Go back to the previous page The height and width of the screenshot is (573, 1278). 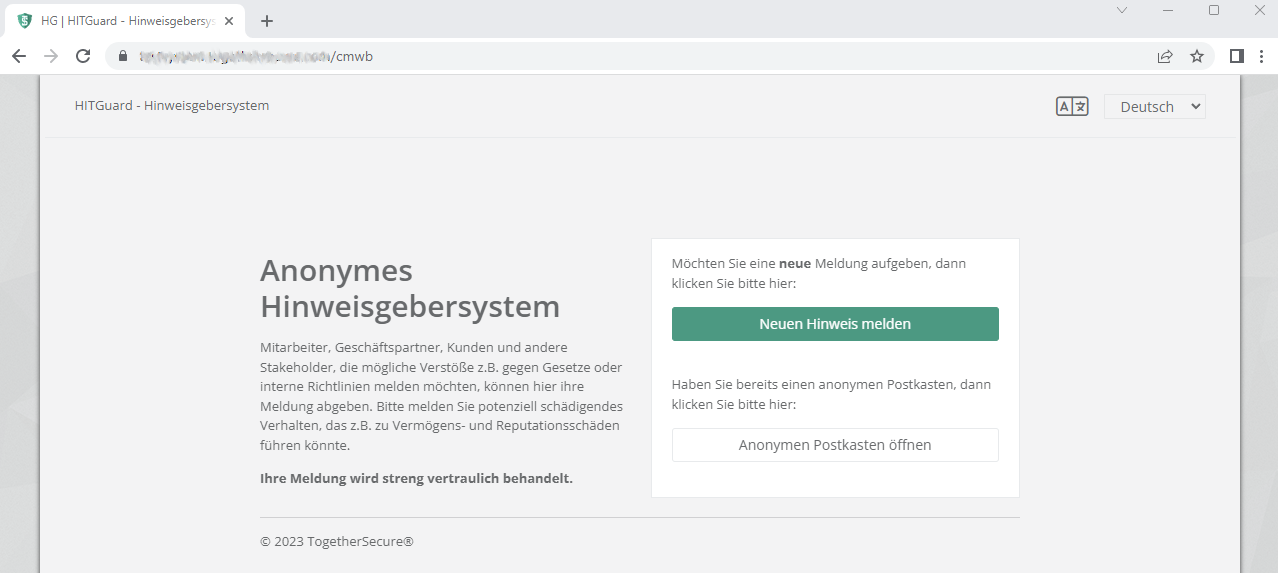19,57
